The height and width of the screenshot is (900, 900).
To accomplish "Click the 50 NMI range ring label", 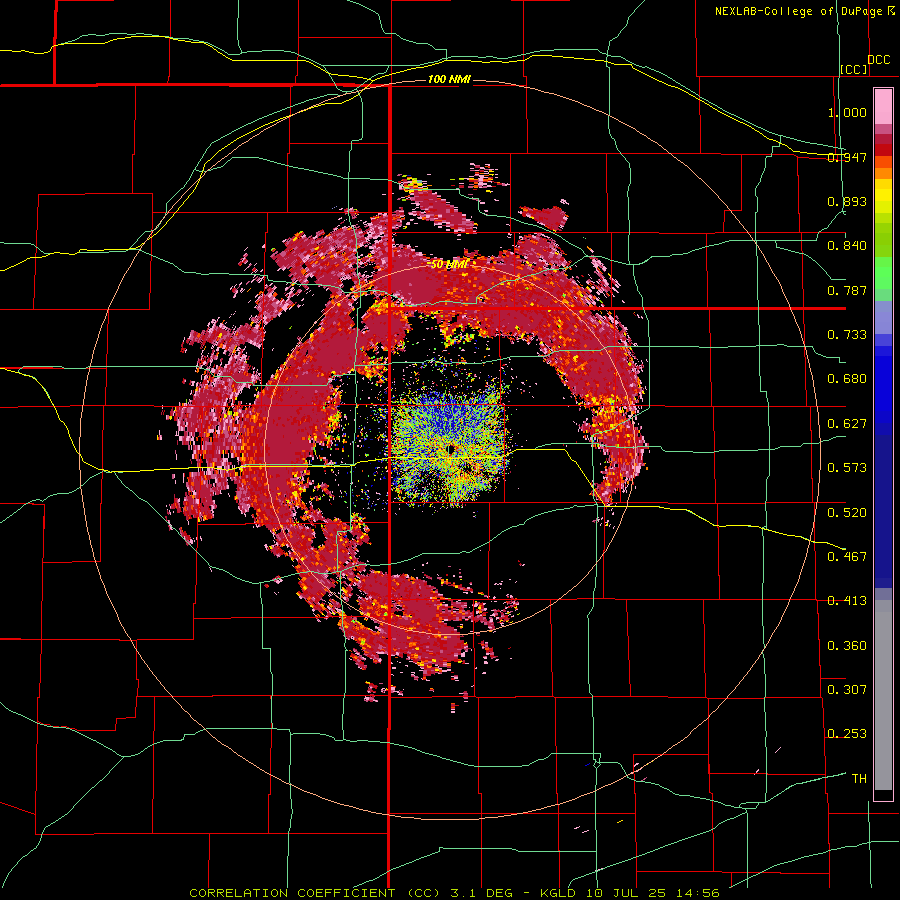I will (x=449, y=264).
